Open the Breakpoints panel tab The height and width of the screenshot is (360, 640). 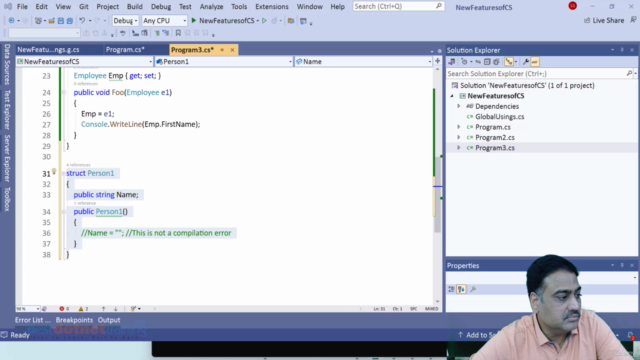(74, 320)
